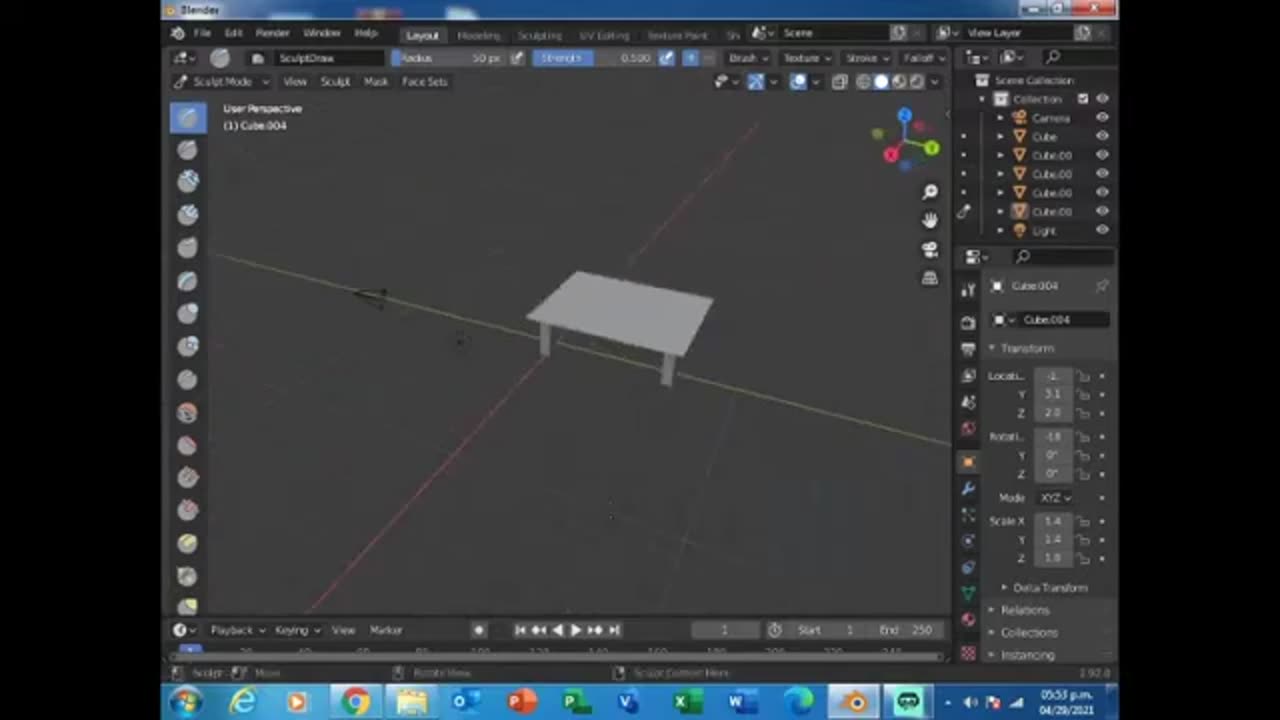Select the Crease brush tool
The height and width of the screenshot is (720, 1280).
click(188, 380)
